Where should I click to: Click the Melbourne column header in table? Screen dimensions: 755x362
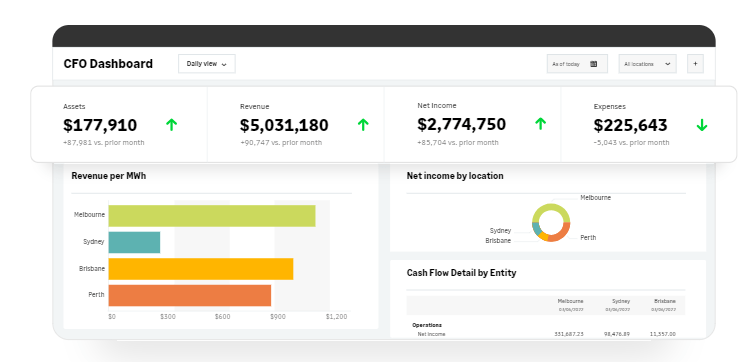[571, 301]
